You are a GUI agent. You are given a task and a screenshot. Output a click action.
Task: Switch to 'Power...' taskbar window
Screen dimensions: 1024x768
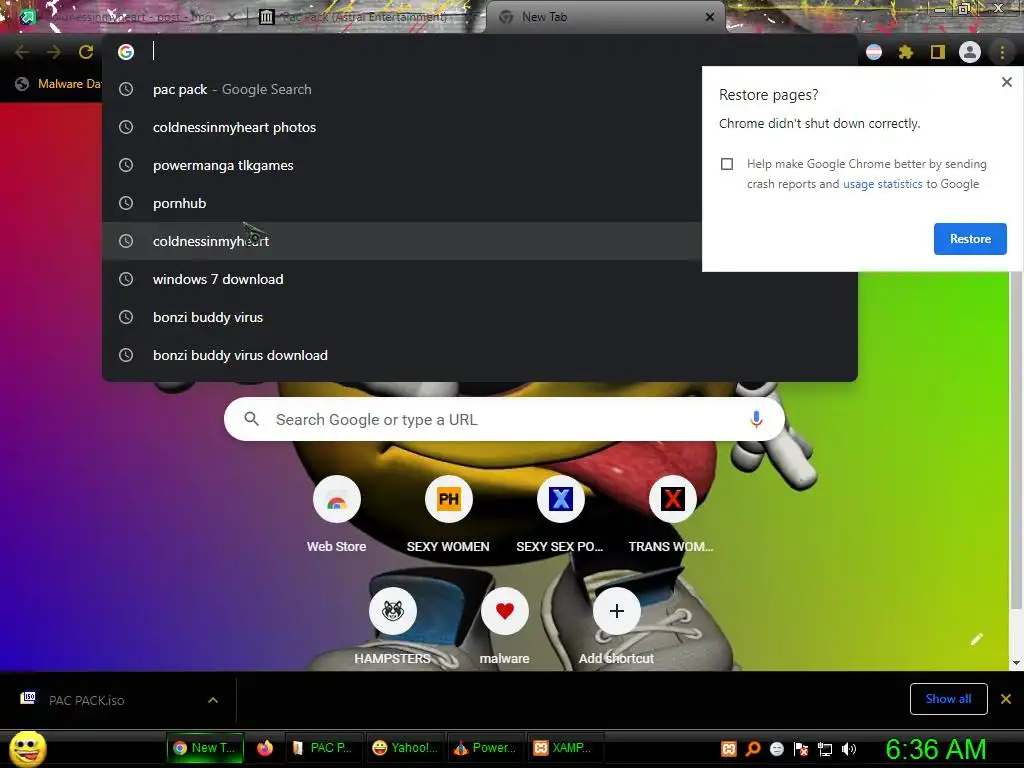coord(486,748)
